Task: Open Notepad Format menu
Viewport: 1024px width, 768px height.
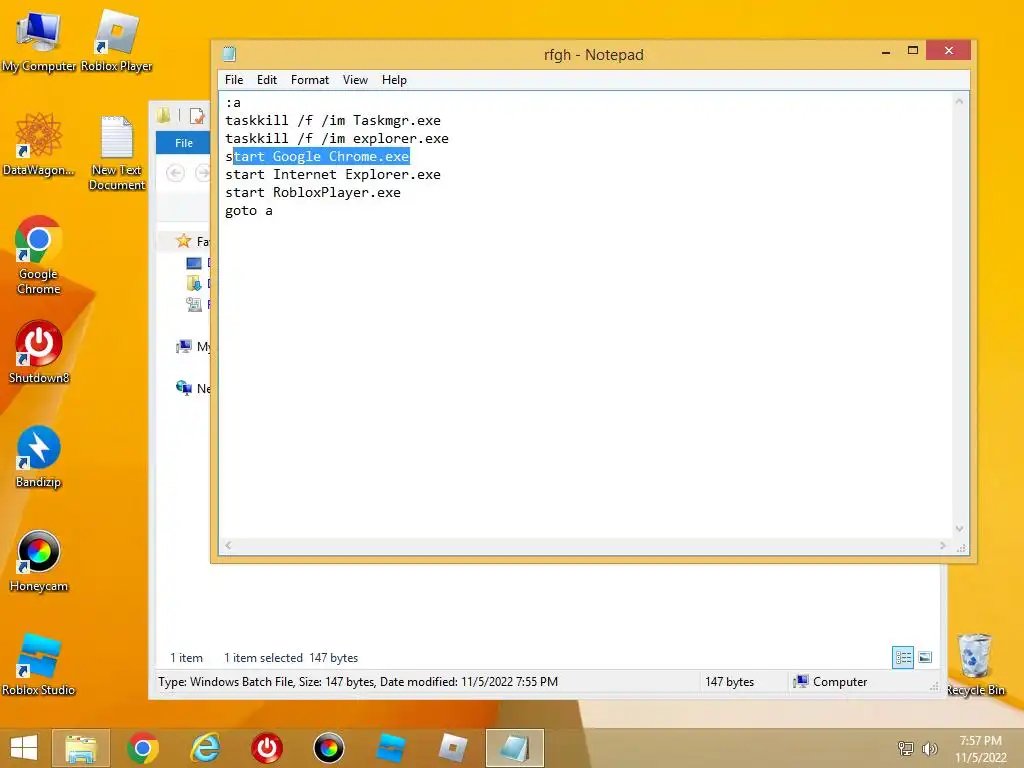Action: [x=310, y=80]
